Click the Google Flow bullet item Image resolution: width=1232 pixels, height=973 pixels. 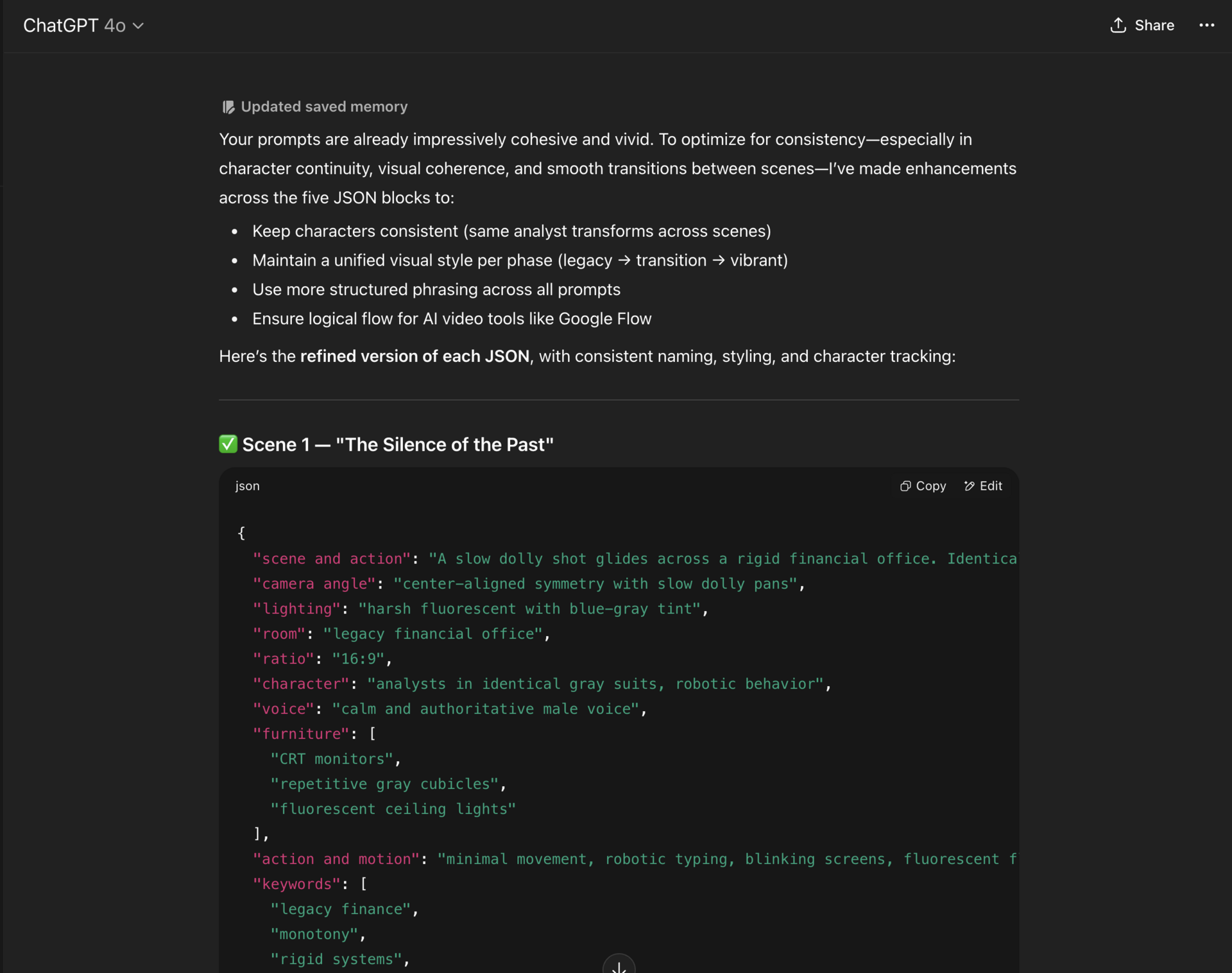tap(452, 319)
